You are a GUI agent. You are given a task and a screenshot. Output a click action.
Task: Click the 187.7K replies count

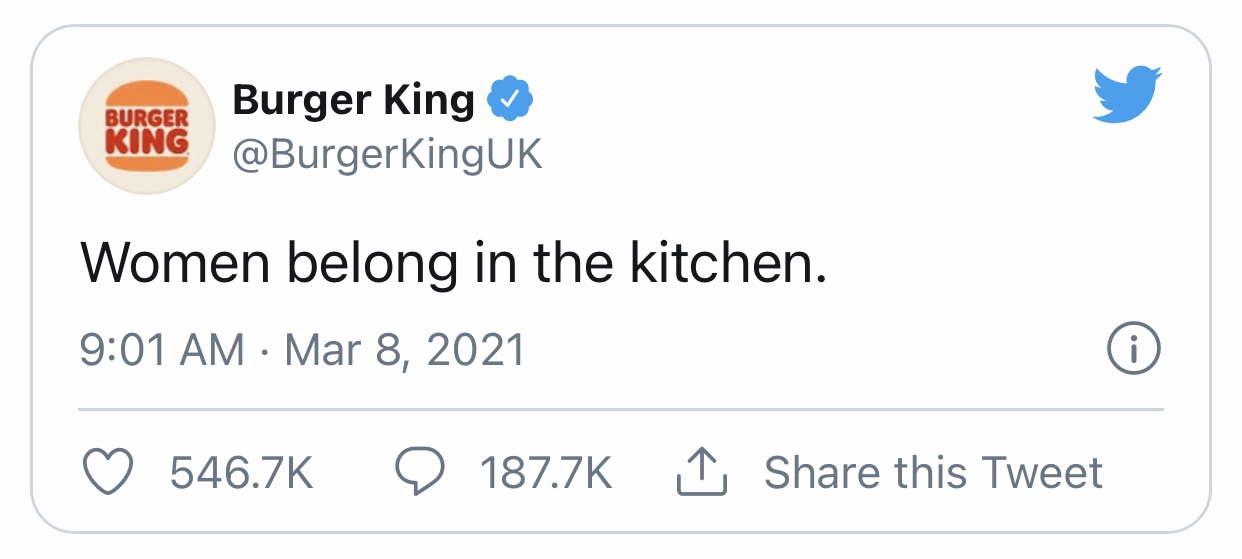pos(547,473)
